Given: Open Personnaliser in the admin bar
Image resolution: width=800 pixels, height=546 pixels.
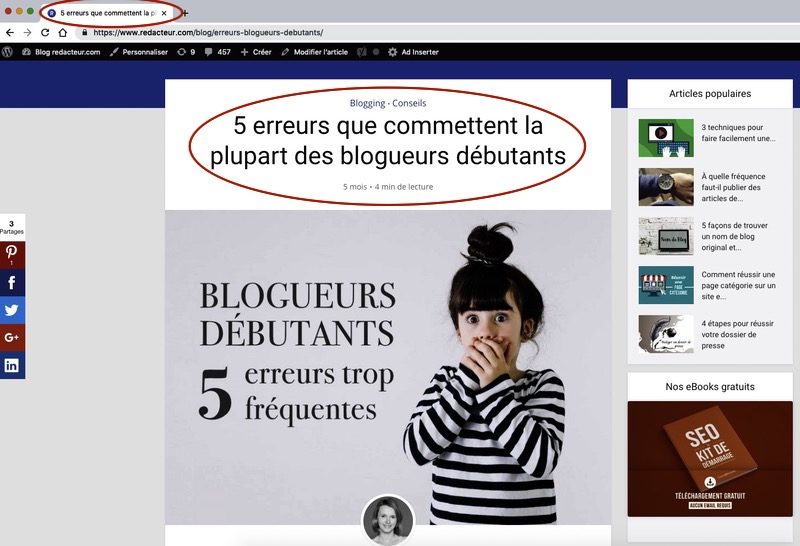Looking at the screenshot, I should pyautogui.click(x=138, y=52).
